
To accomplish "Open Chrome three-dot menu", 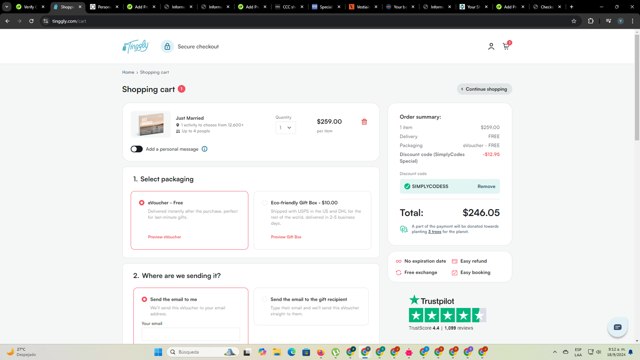I will coord(632,21).
